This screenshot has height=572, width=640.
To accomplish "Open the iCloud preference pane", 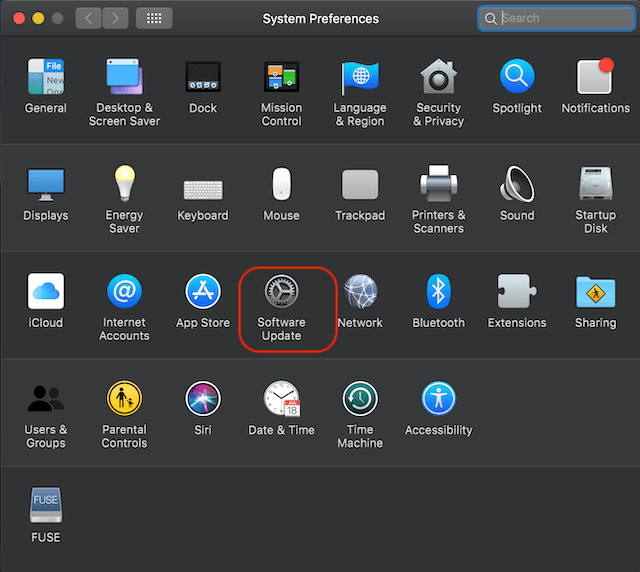I will click(46, 292).
